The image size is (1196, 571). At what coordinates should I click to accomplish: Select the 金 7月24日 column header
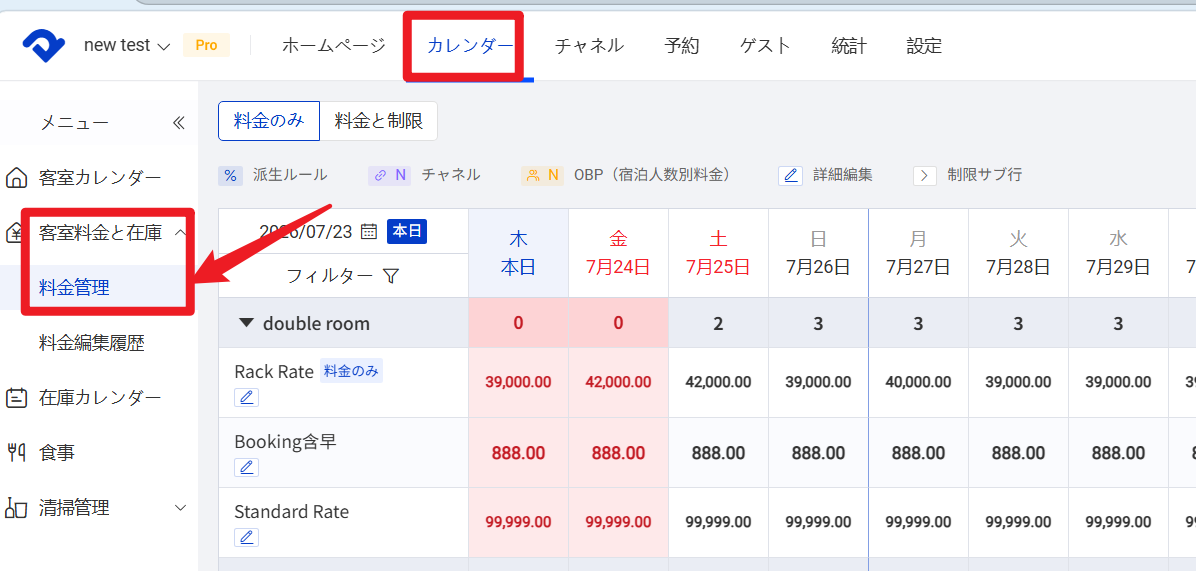tap(619, 253)
